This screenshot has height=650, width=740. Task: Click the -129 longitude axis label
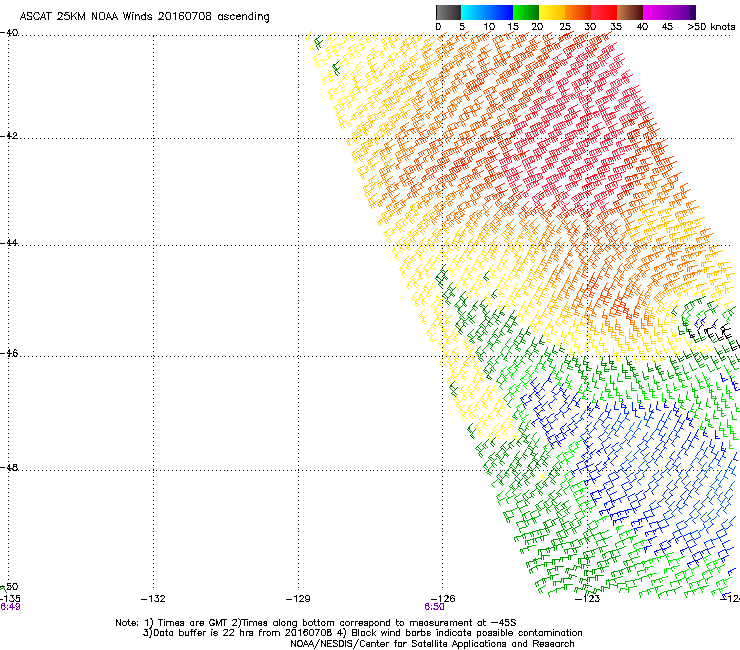[x=298, y=599]
